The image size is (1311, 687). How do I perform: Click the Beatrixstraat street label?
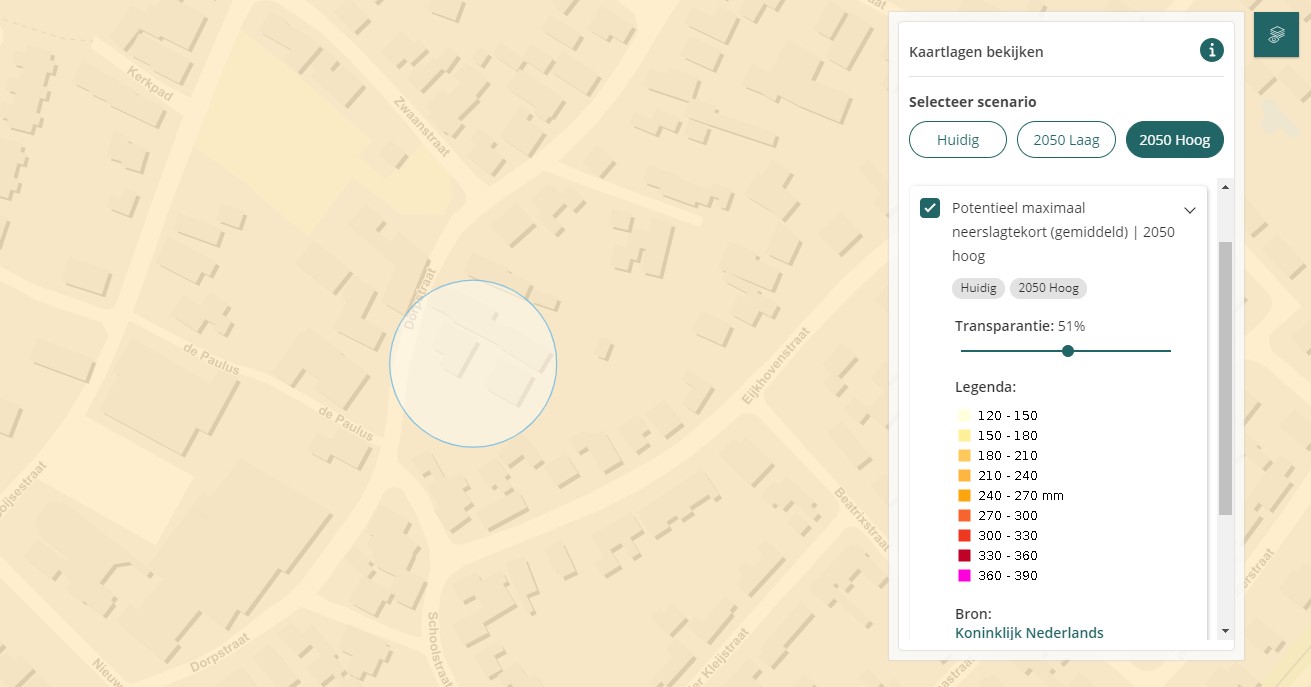pyautogui.click(x=861, y=519)
